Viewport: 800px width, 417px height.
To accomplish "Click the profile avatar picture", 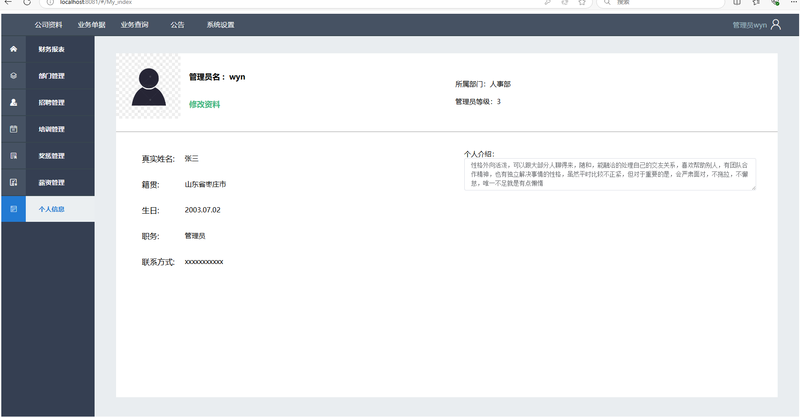I will pos(148,86).
